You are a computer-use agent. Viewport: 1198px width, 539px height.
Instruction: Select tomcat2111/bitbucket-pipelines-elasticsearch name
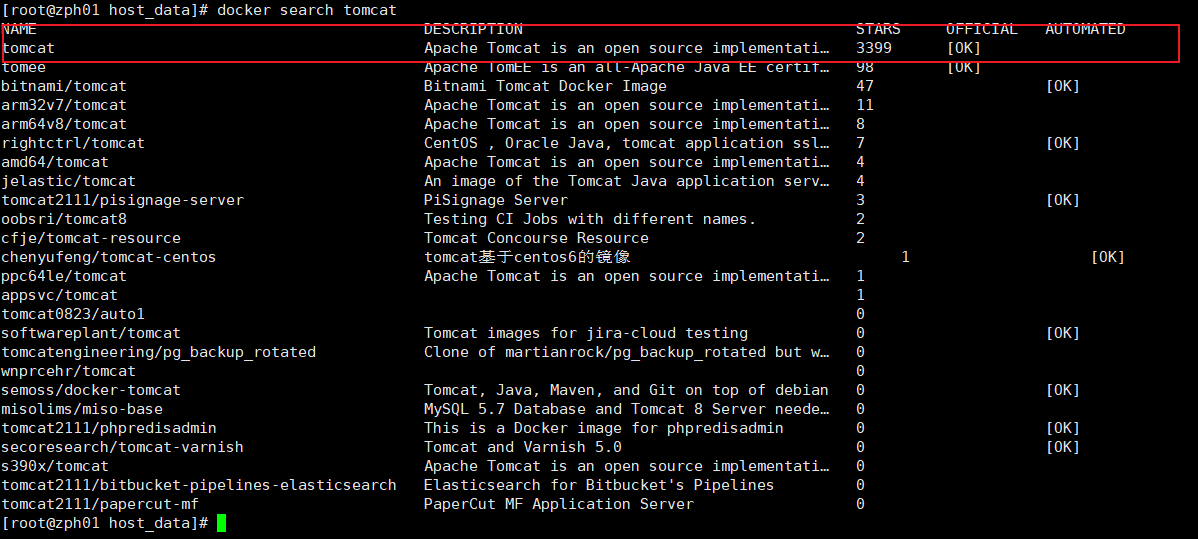point(199,485)
